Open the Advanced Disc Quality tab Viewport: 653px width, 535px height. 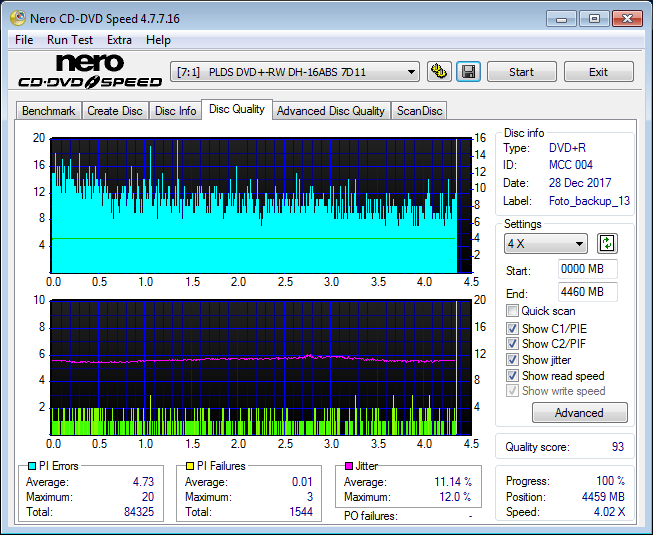(331, 111)
